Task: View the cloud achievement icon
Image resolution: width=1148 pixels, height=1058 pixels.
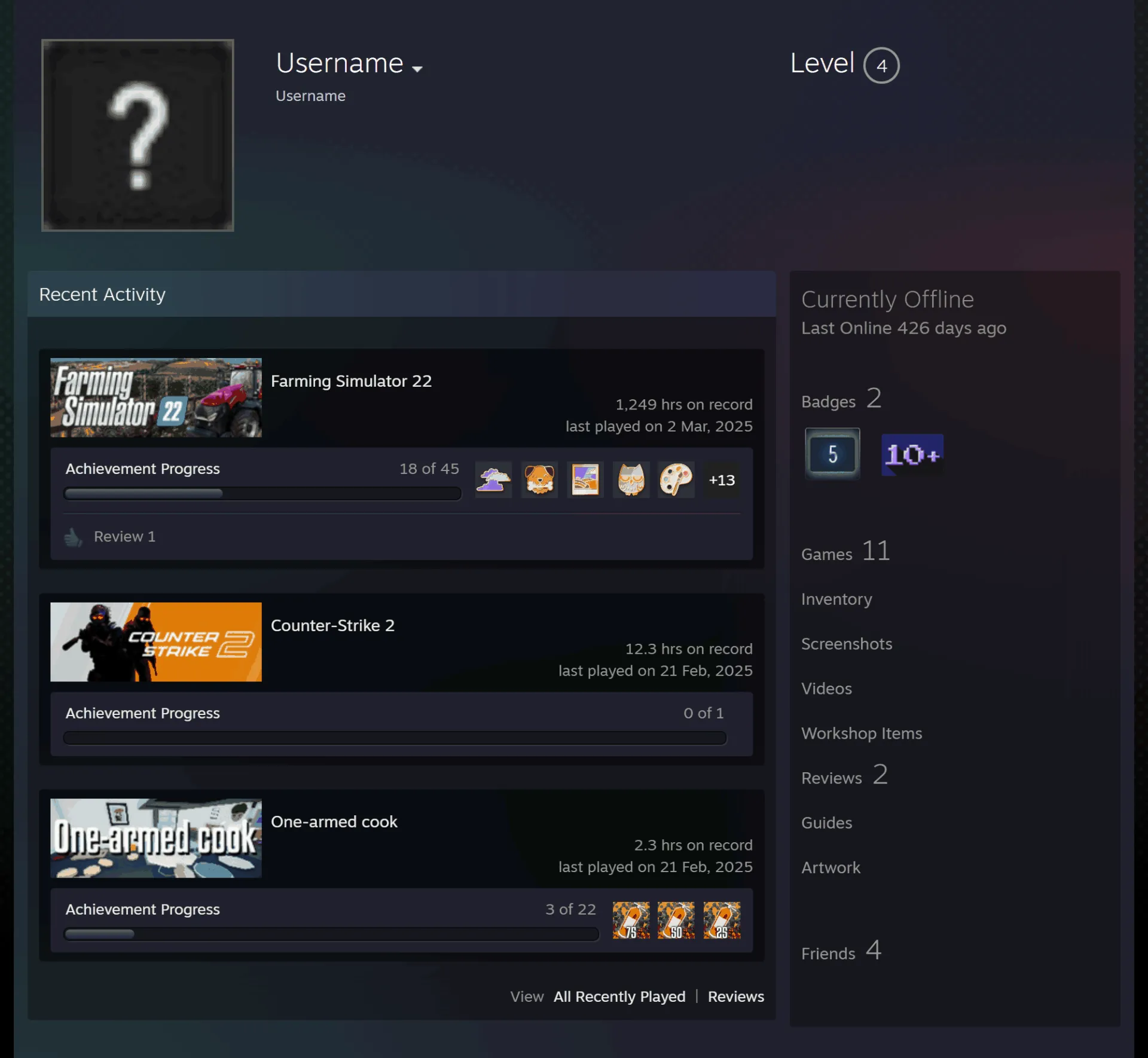Action: (493, 479)
